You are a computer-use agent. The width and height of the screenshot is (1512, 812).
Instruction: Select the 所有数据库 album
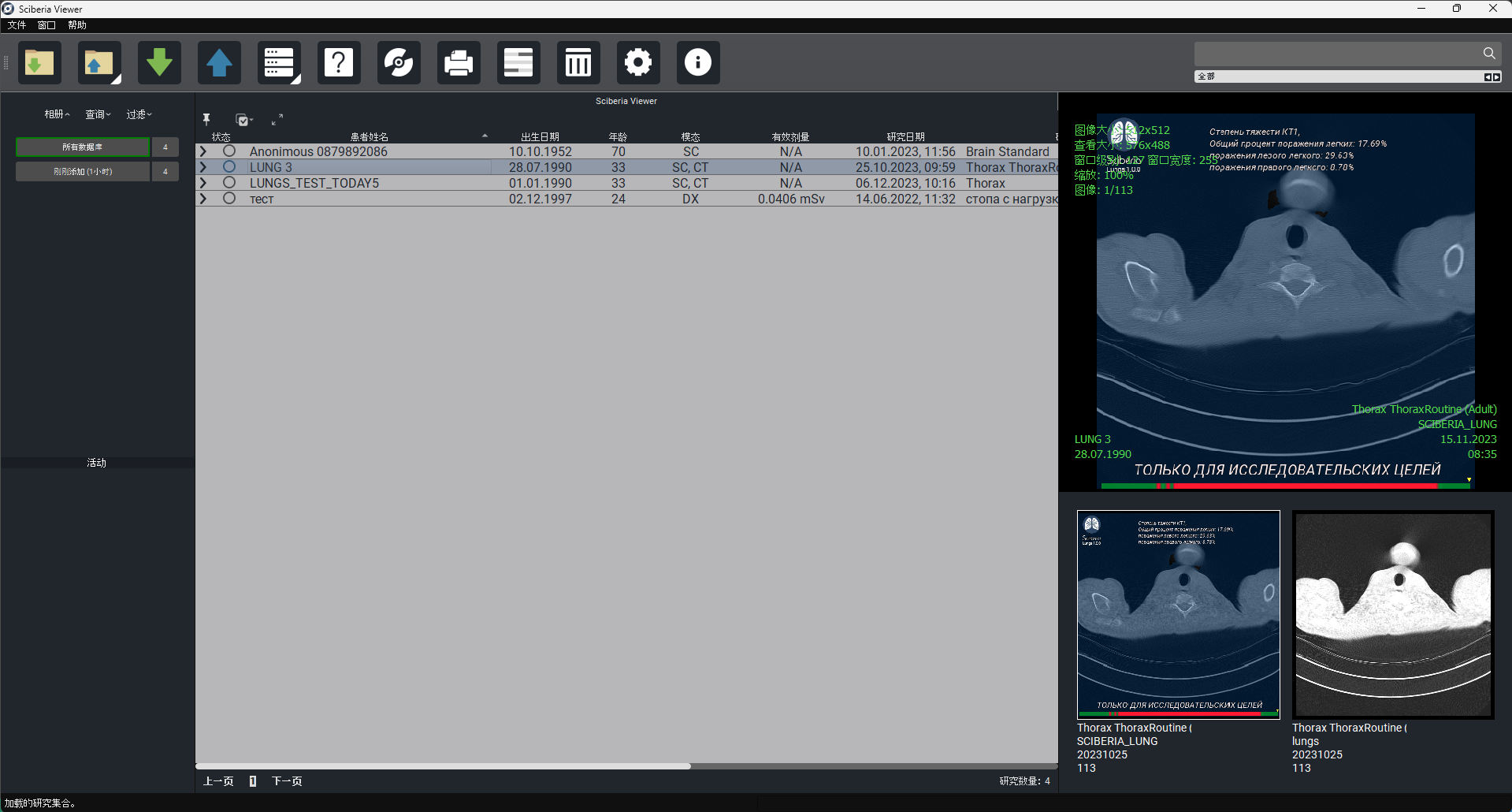point(83,147)
